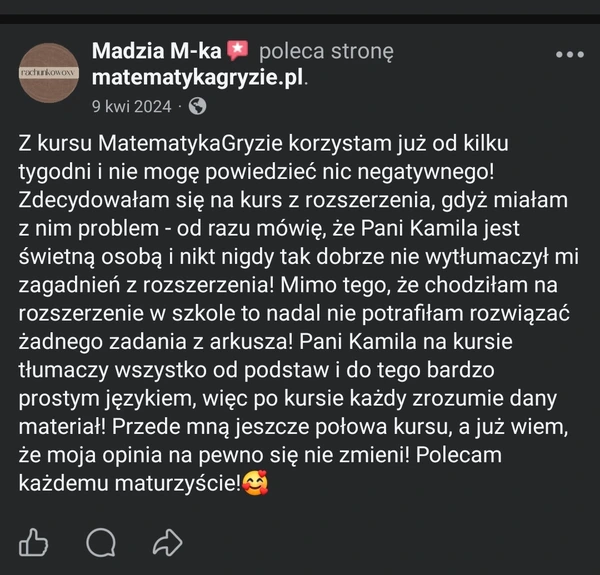The image size is (600, 575).
Task: Click the globe public audience icon
Action: (x=197, y=105)
